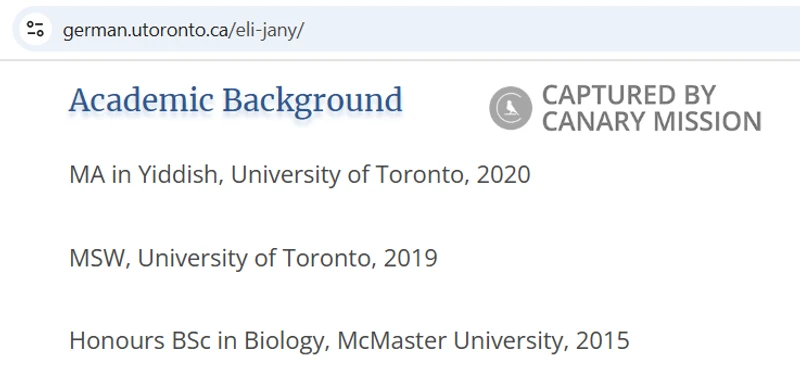Click University of Toronto in the MSW line
The image size is (800, 382).
pos(256,258)
